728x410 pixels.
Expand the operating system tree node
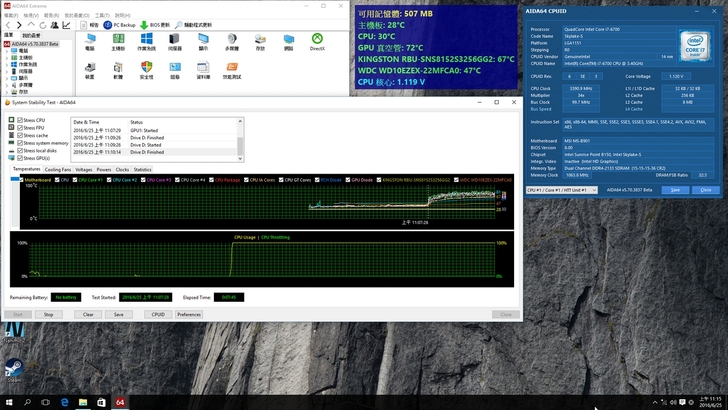(9, 65)
